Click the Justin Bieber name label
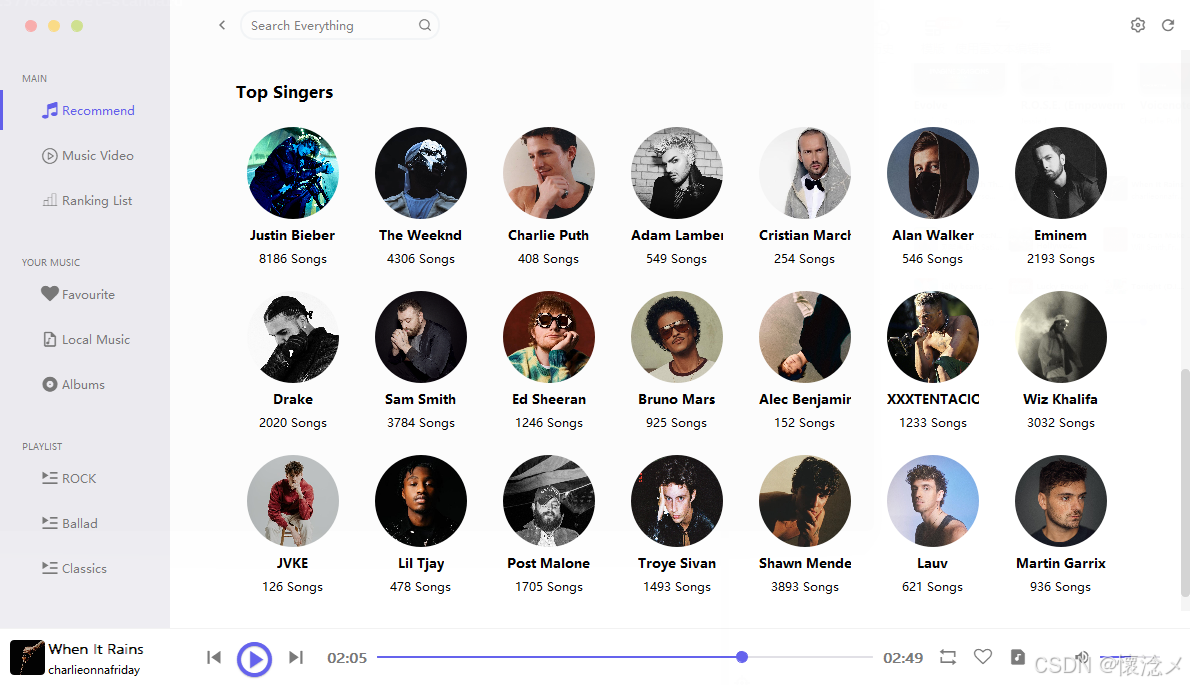This screenshot has width=1190, height=685. [292, 235]
